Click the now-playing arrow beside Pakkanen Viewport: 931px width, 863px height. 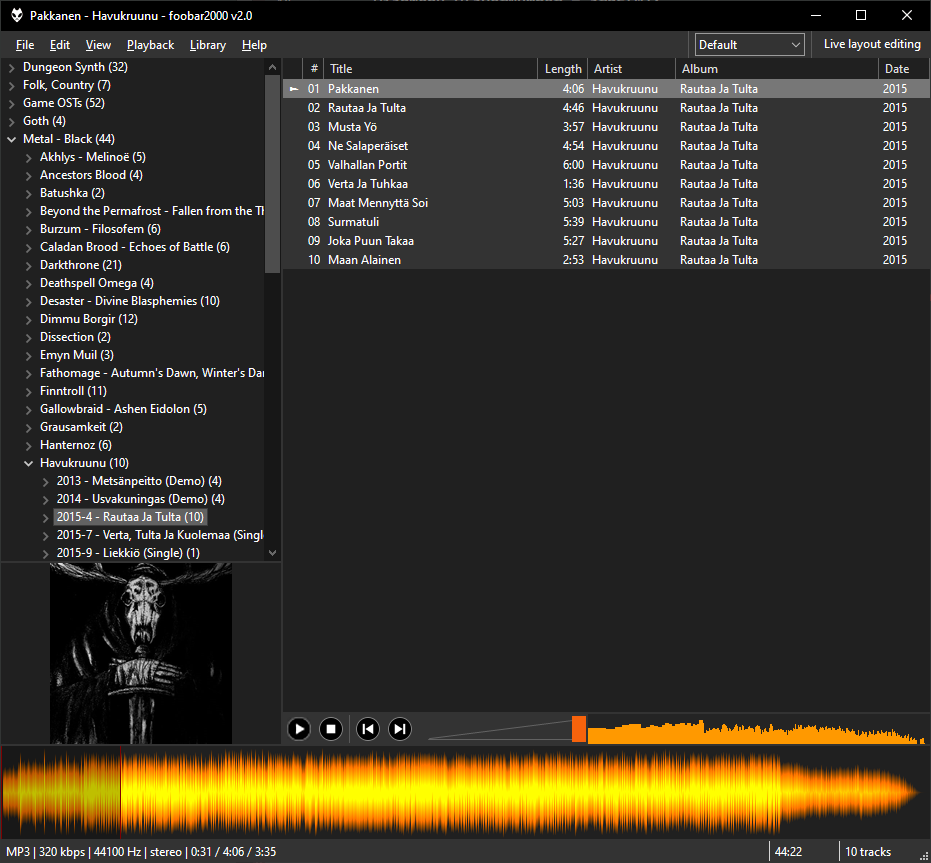coord(294,89)
